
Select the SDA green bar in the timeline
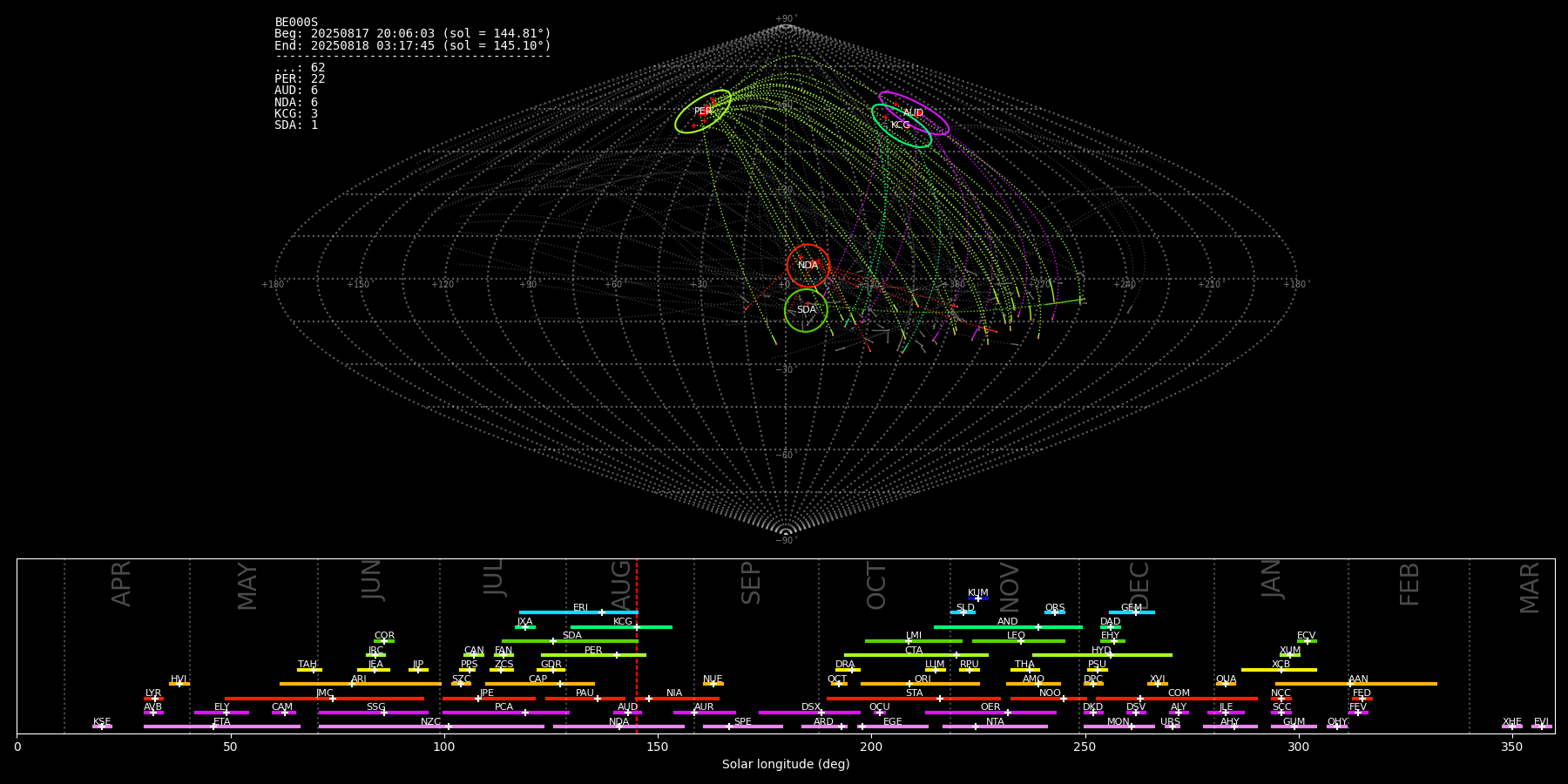(x=570, y=641)
